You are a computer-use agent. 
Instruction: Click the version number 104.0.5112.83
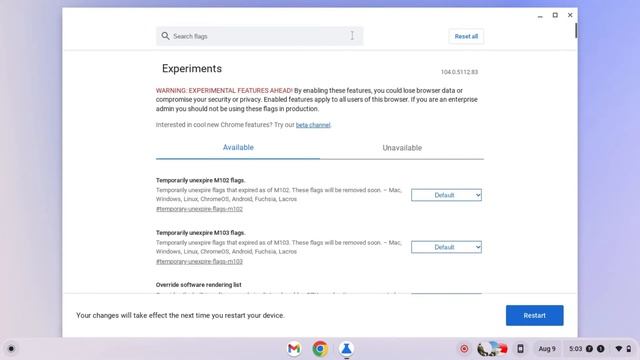459,72
